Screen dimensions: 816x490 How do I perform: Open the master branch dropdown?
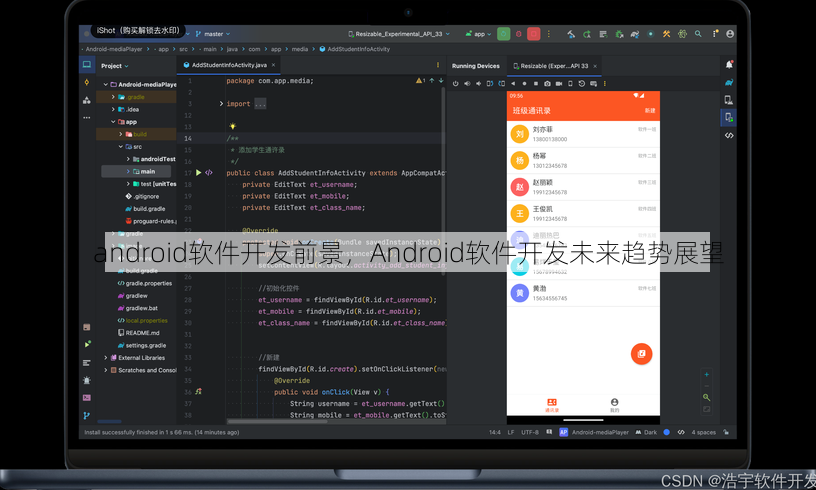click(x=213, y=34)
